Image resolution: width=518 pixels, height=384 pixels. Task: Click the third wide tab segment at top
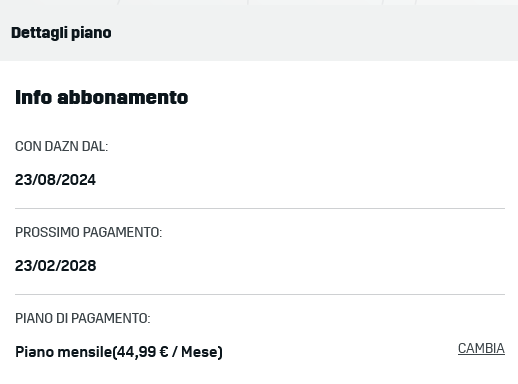[315, 2]
